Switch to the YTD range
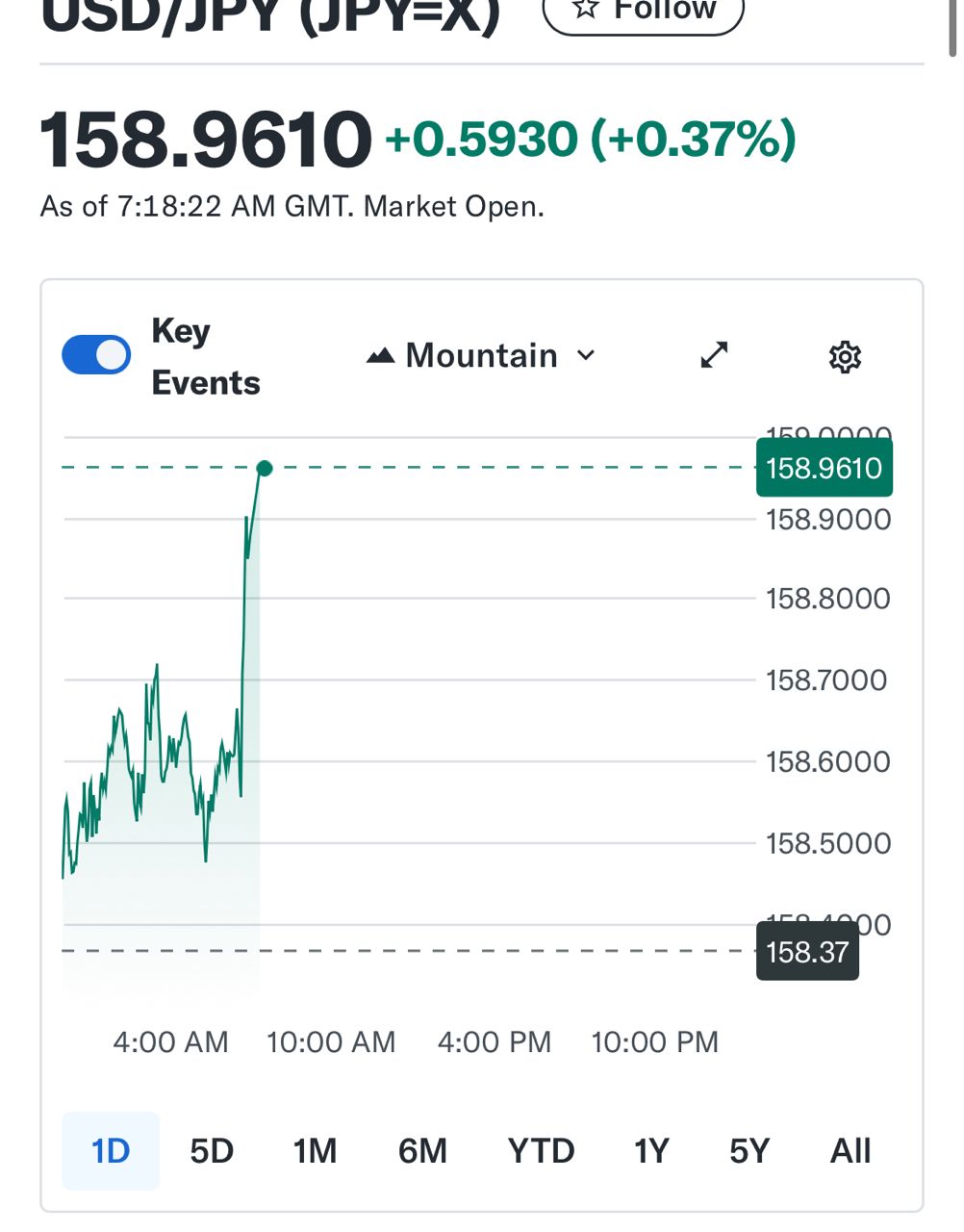The image size is (964, 1232). coord(541,1151)
